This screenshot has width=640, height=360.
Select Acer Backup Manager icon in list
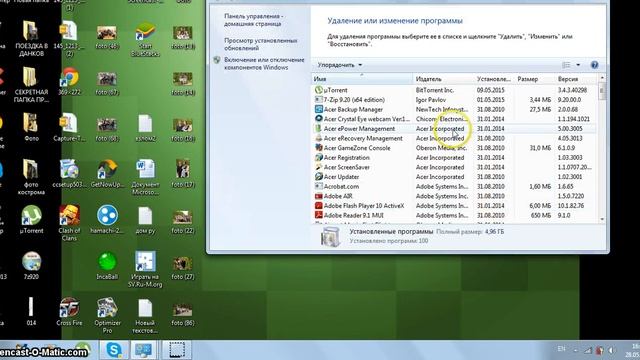319,109
